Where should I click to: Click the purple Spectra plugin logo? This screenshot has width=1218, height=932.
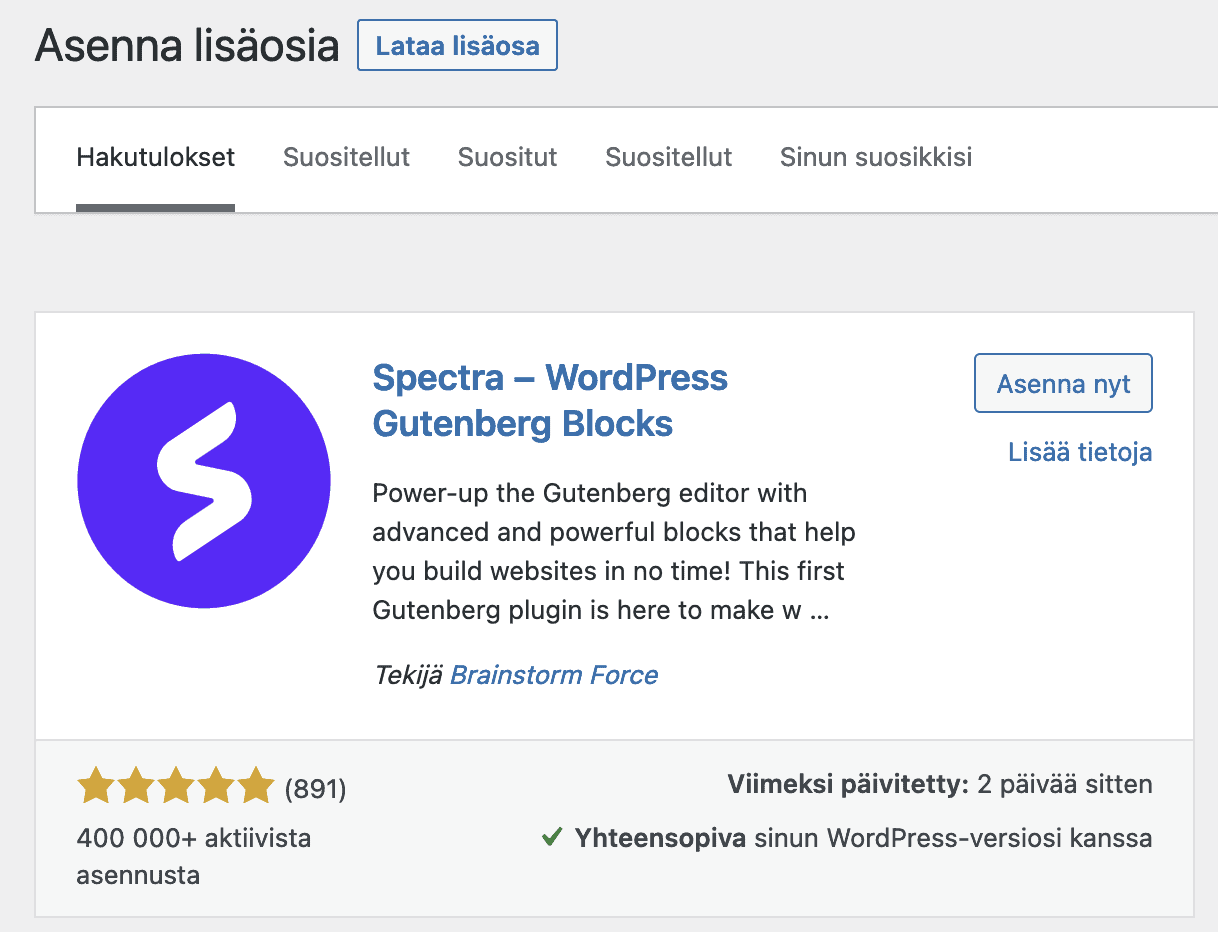click(204, 481)
